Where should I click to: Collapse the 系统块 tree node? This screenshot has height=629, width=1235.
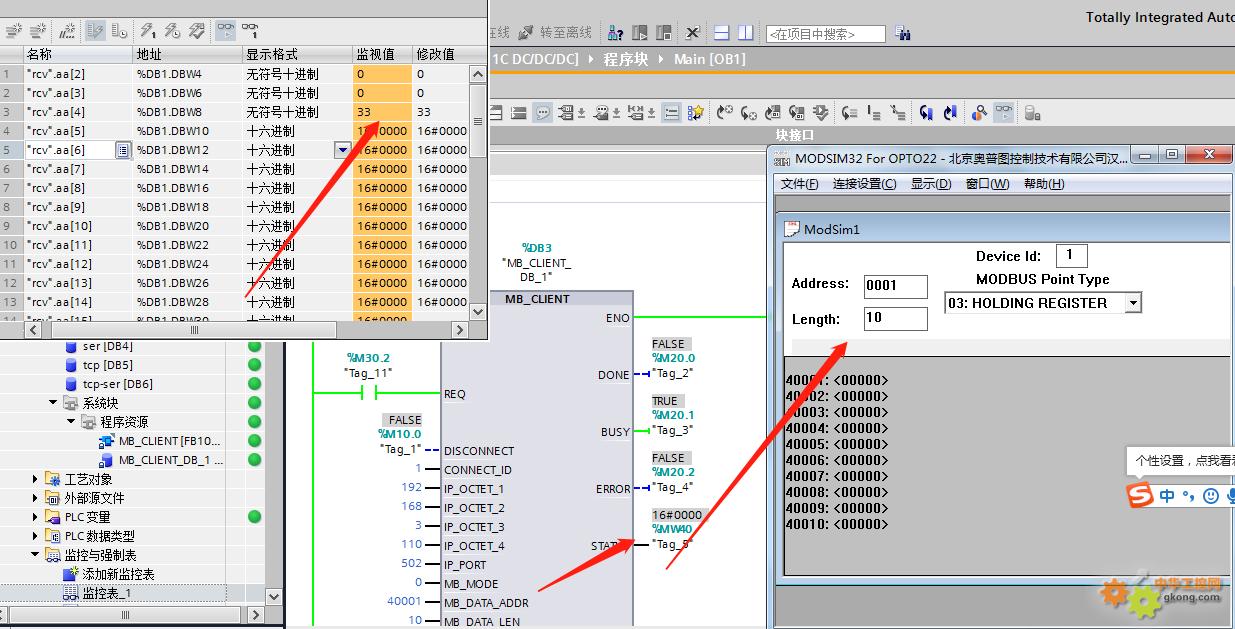53,403
